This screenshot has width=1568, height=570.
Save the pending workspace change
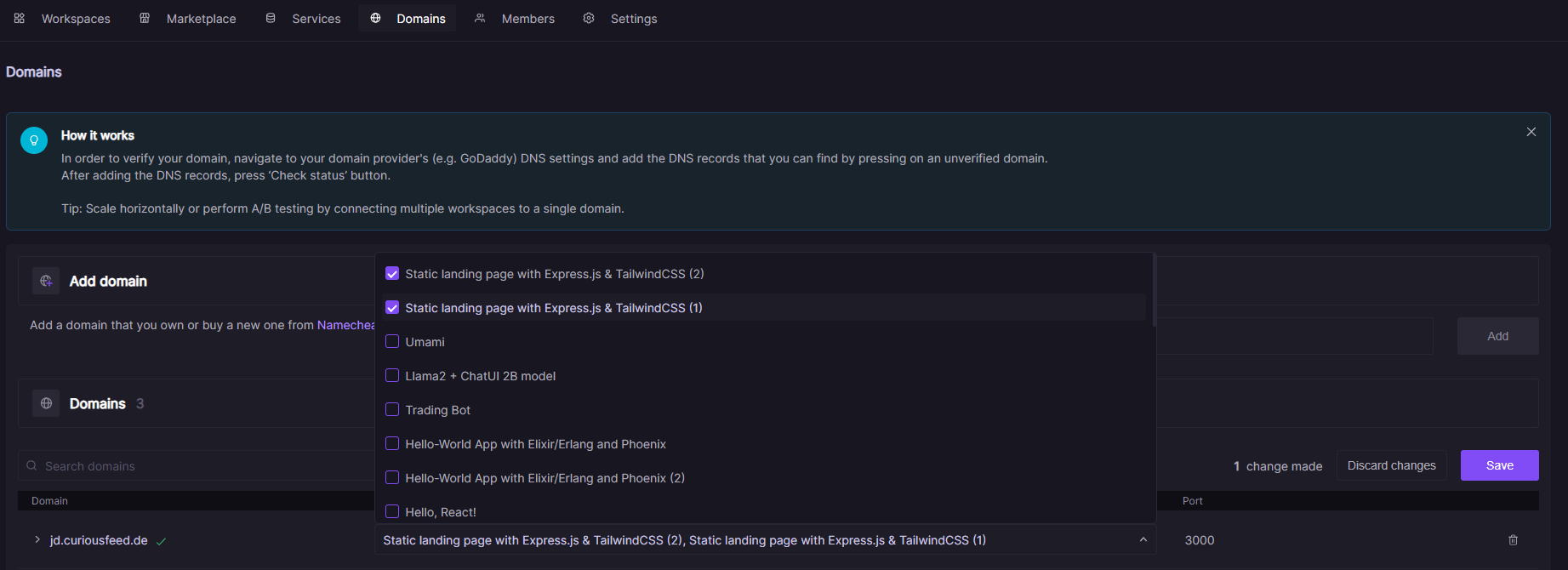(x=1499, y=465)
